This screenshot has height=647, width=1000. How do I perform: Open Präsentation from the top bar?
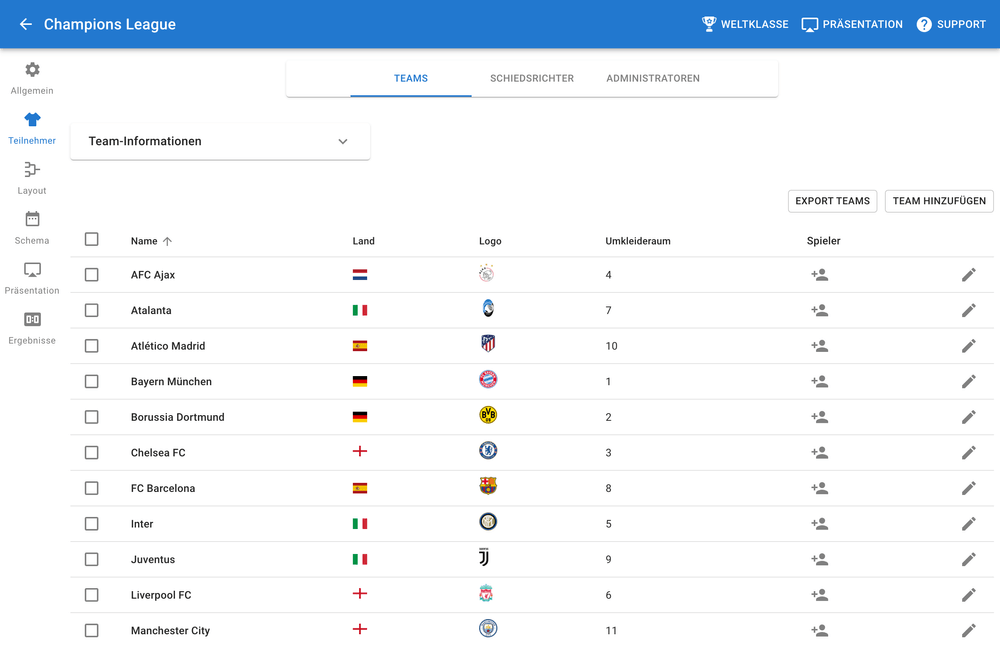(x=852, y=24)
